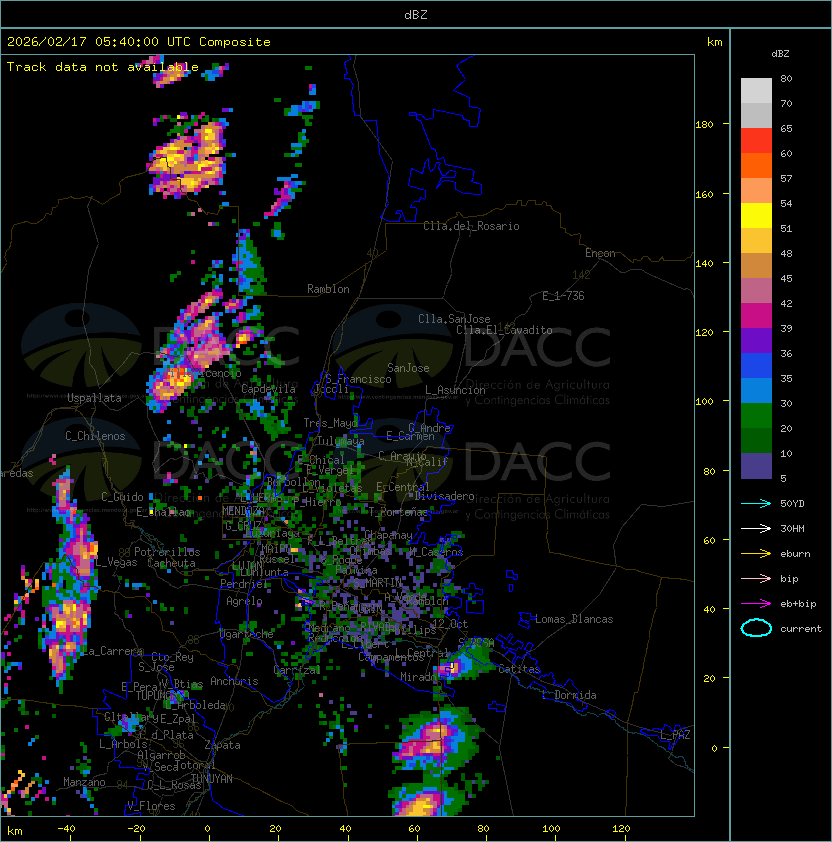Click the '120' km tick on the horizontal axis
The image size is (832, 842).
pyautogui.click(x=621, y=829)
